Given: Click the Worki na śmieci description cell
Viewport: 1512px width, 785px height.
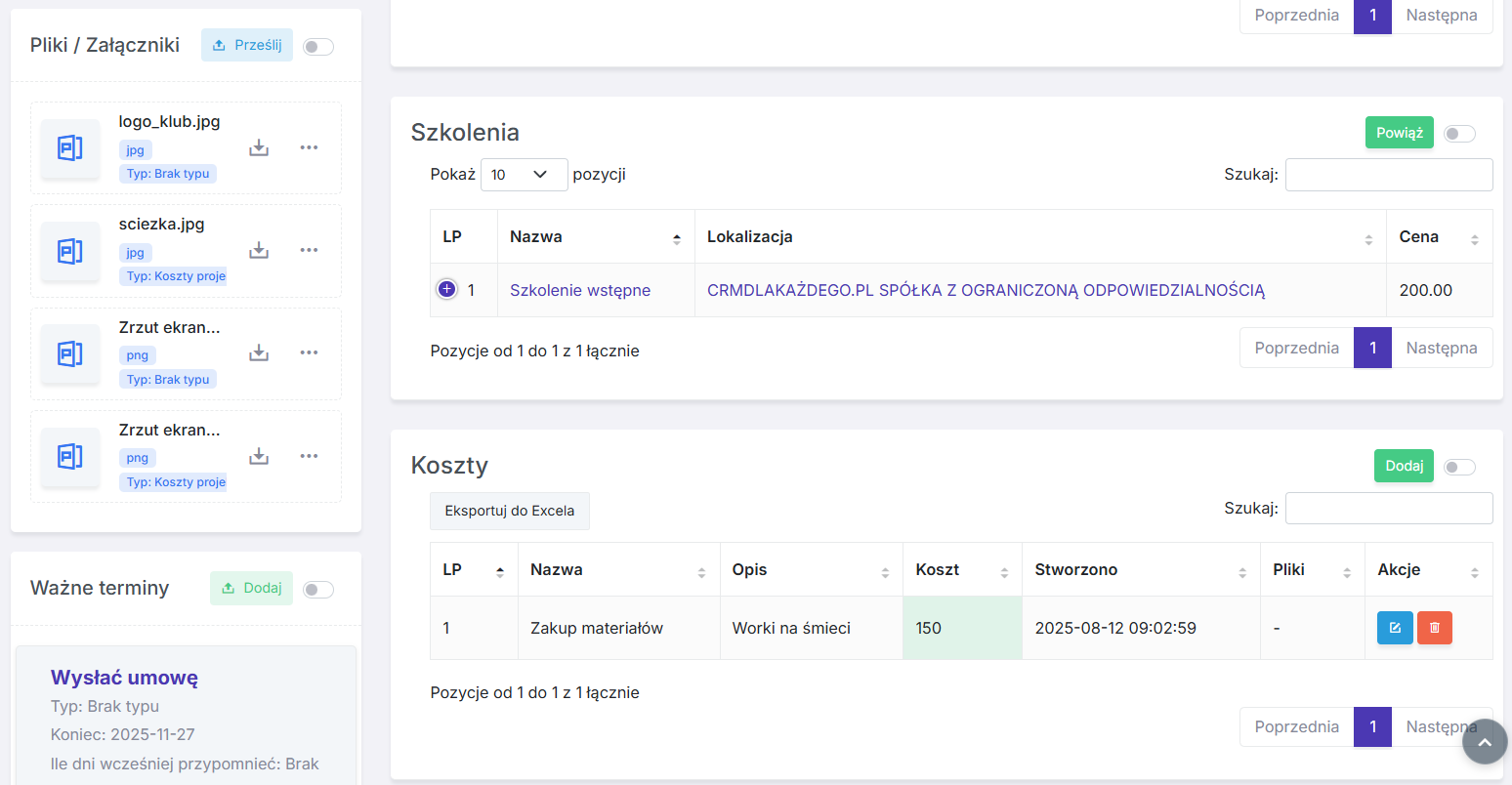Looking at the screenshot, I should point(812,628).
